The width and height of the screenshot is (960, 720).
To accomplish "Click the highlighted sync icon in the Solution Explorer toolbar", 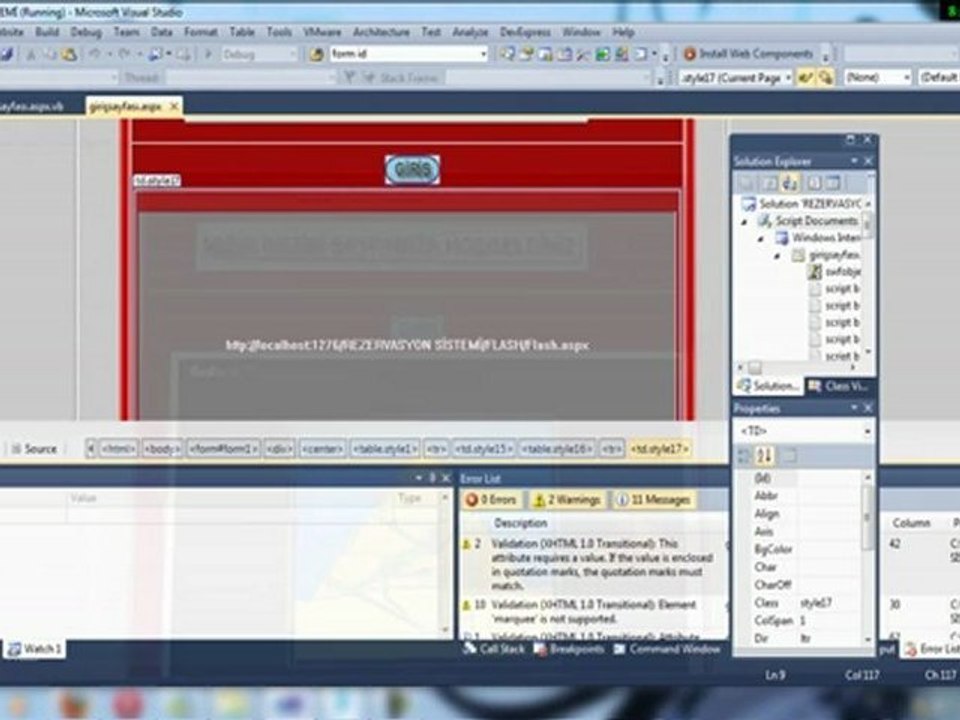I will [x=790, y=182].
